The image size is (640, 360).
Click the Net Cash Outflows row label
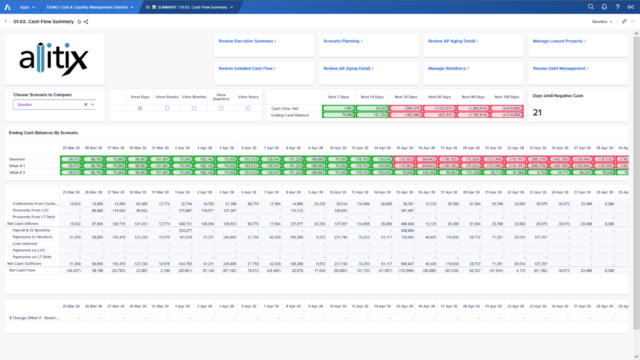[x=24, y=264]
